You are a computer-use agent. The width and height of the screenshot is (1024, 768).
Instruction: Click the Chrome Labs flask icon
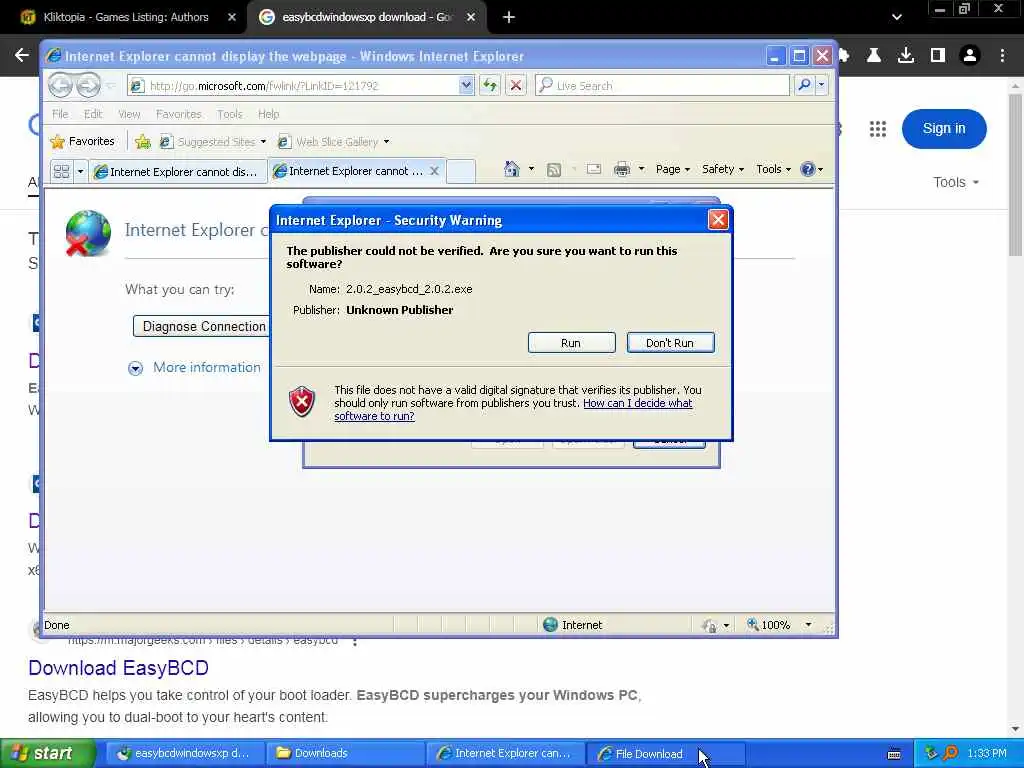point(874,56)
